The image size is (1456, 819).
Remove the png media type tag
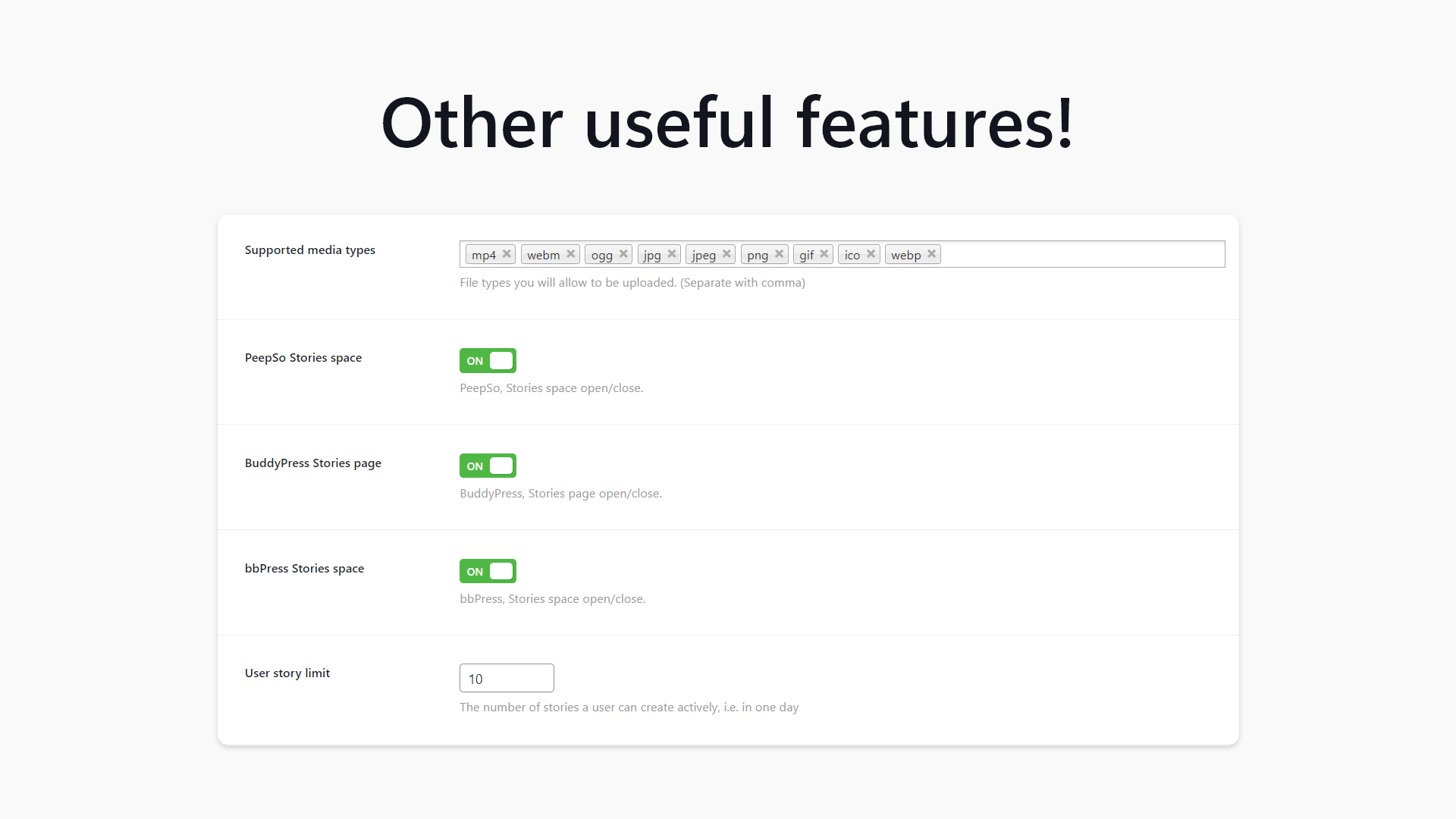[x=779, y=254]
